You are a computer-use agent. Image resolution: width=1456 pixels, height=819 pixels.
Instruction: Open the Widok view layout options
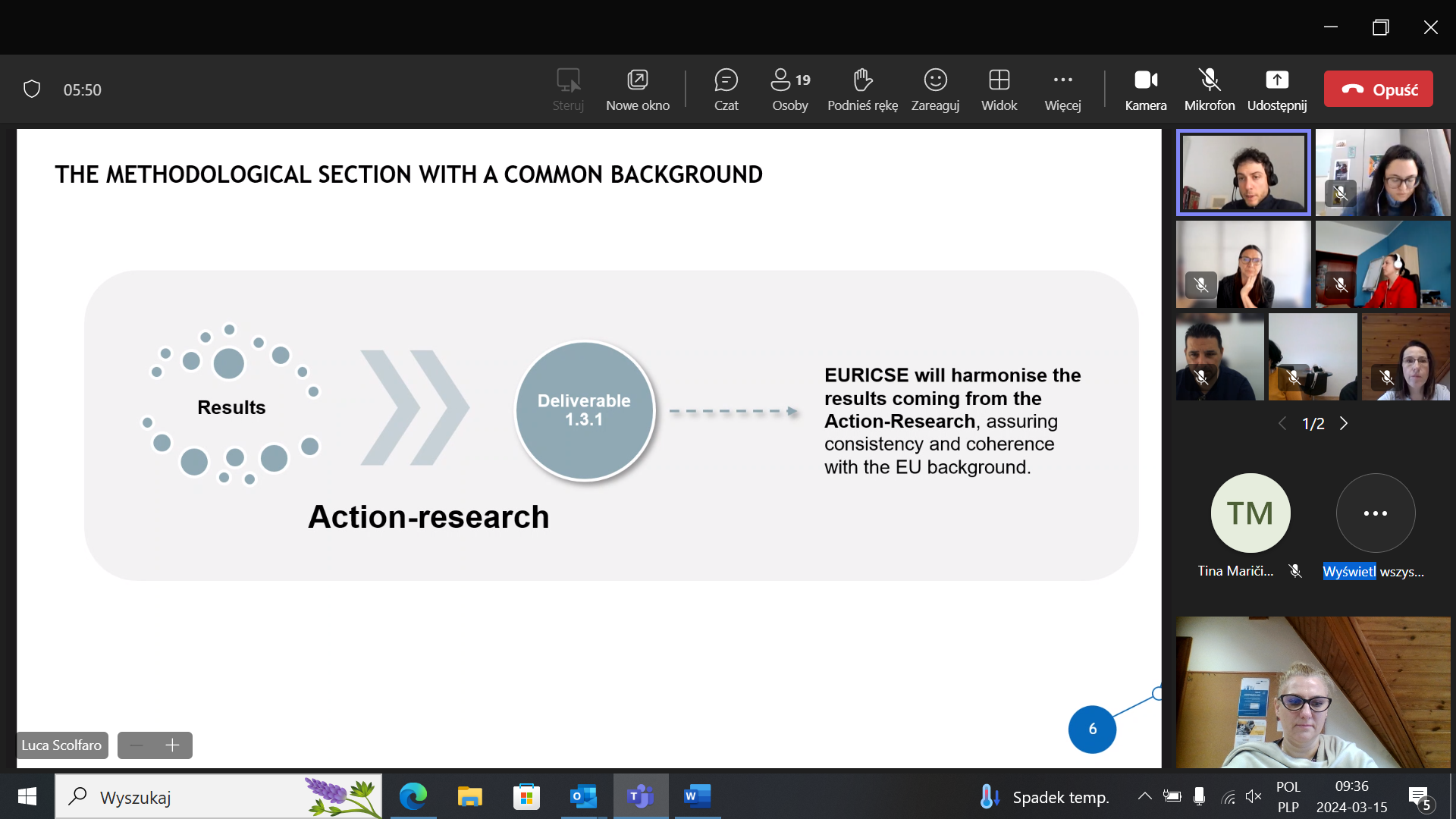pyautogui.click(x=999, y=89)
